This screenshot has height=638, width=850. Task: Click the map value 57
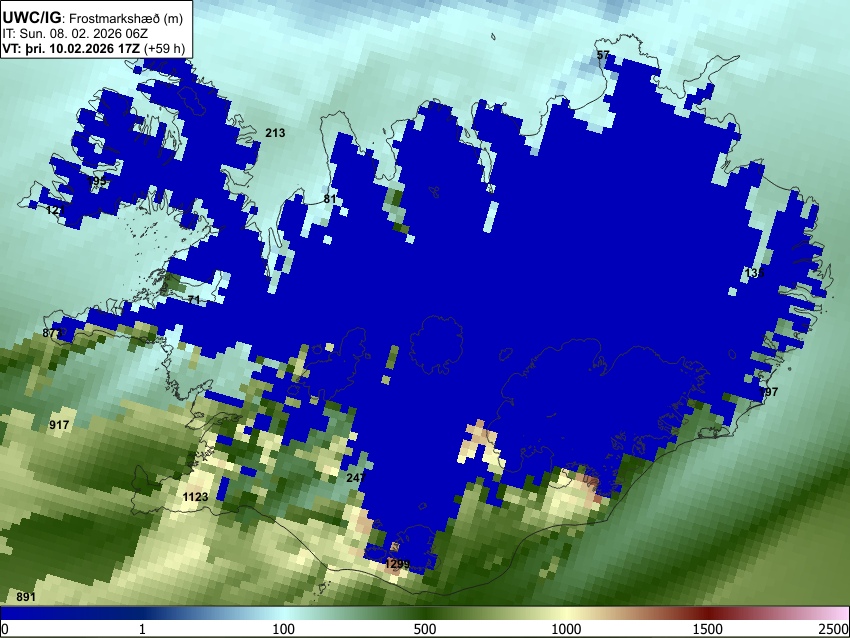tap(603, 55)
